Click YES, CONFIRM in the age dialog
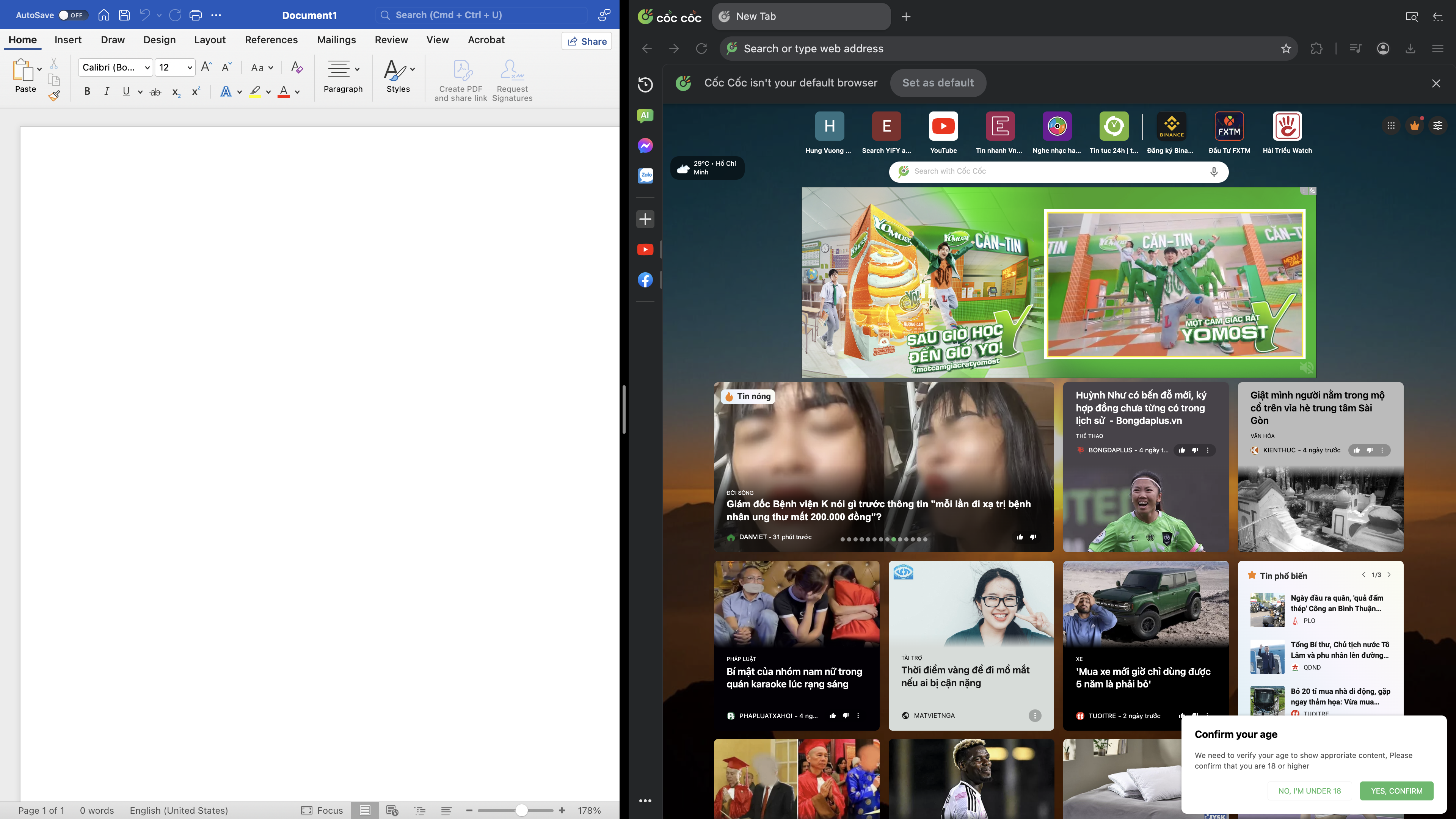This screenshot has height=819, width=1456. 1396,791
